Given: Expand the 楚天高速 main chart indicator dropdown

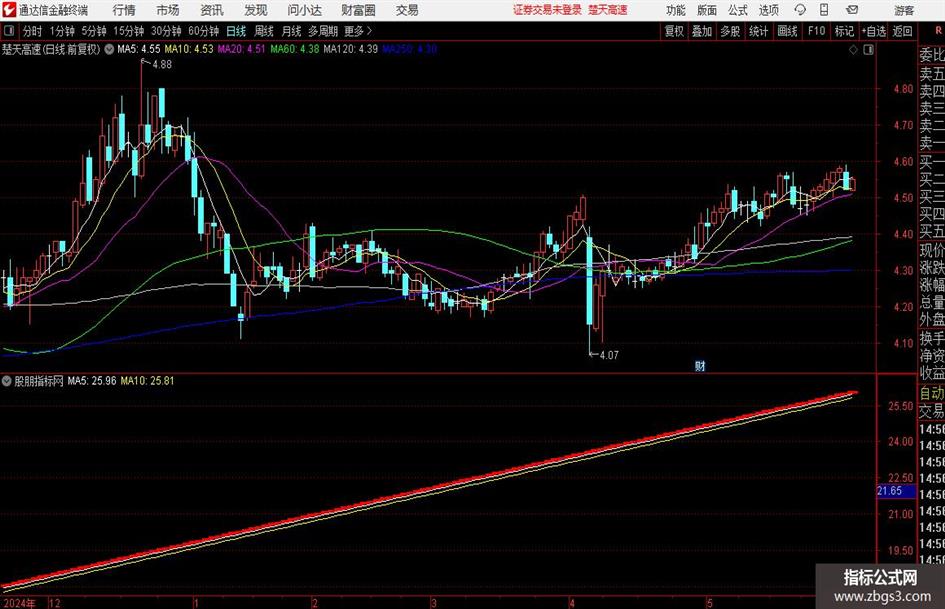Looking at the screenshot, I should tap(109, 49).
